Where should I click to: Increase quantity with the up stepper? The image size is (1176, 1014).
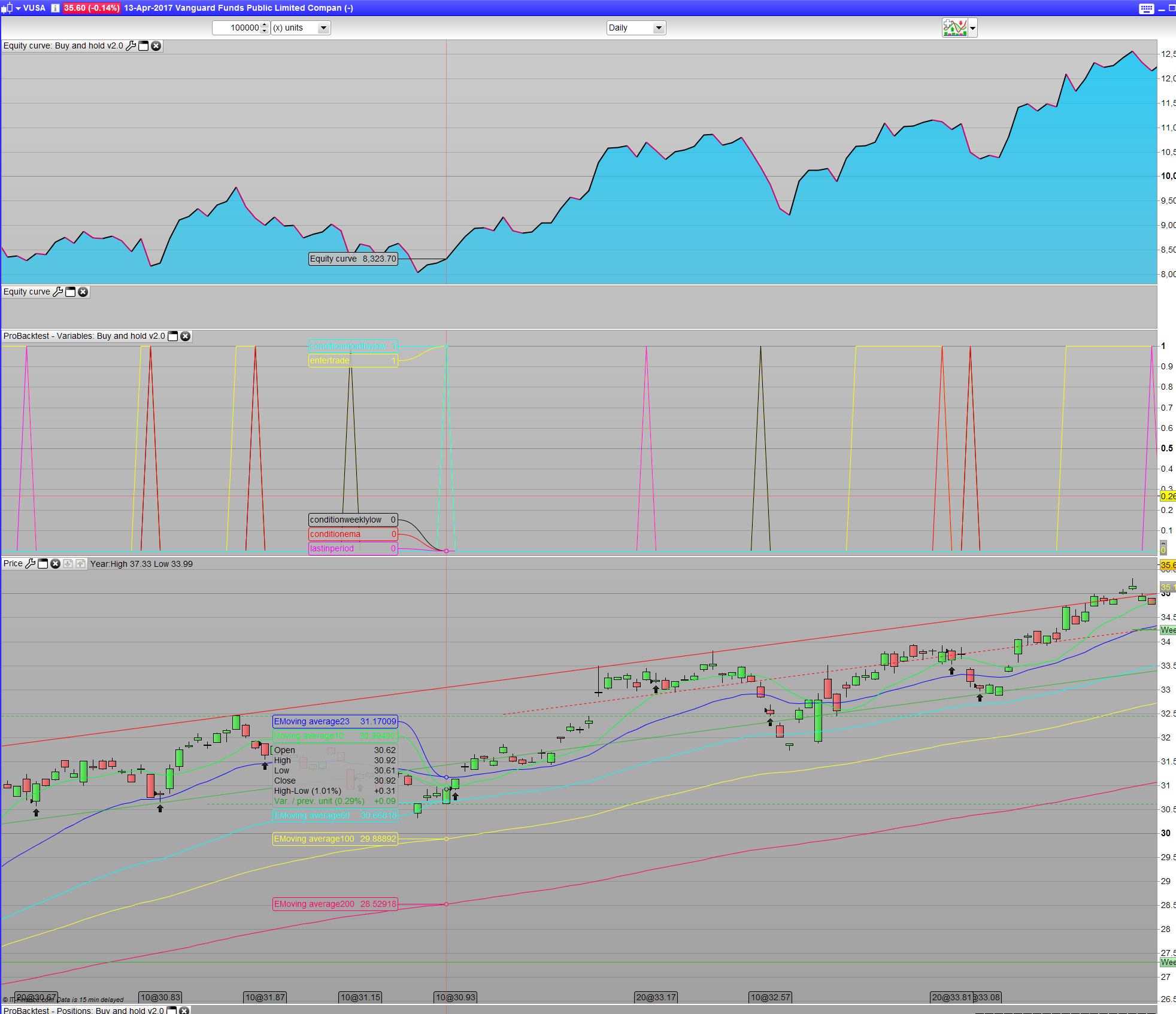pyautogui.click(x=265, y=25)
